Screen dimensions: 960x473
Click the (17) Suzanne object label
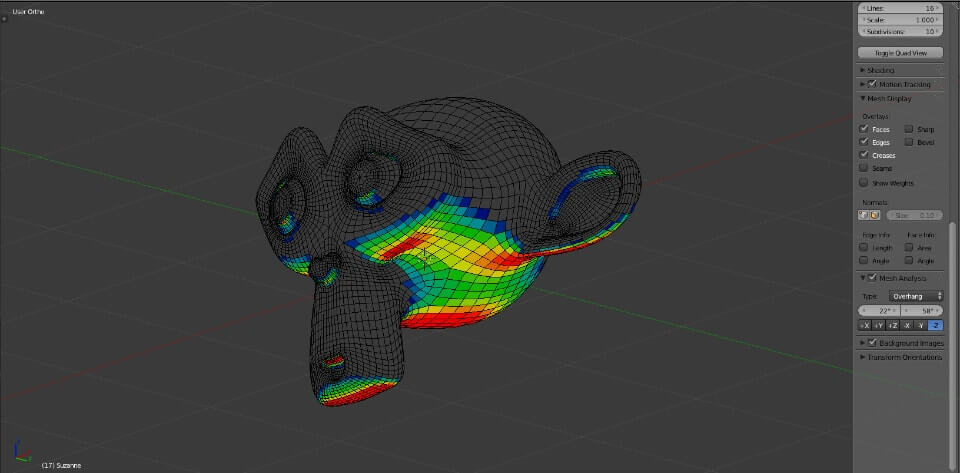[61, 466]
